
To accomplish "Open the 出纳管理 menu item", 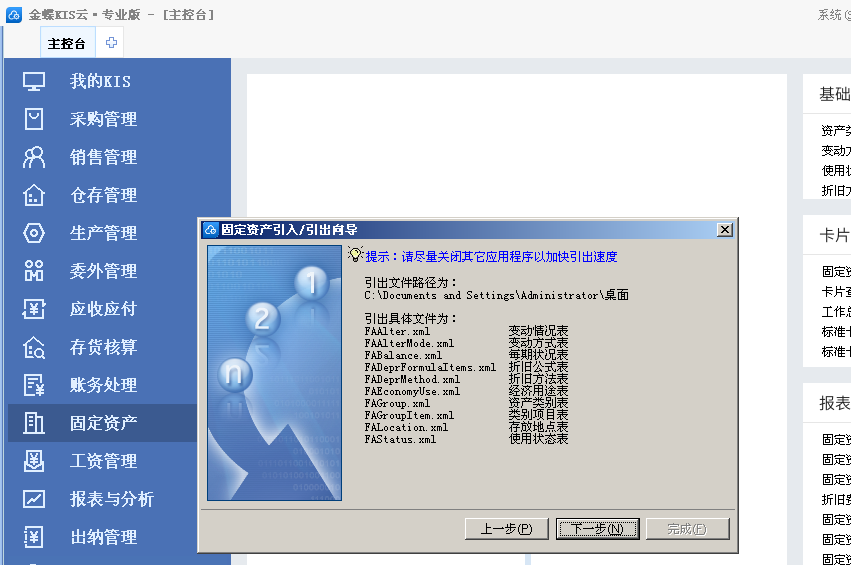I will [103, 537].
